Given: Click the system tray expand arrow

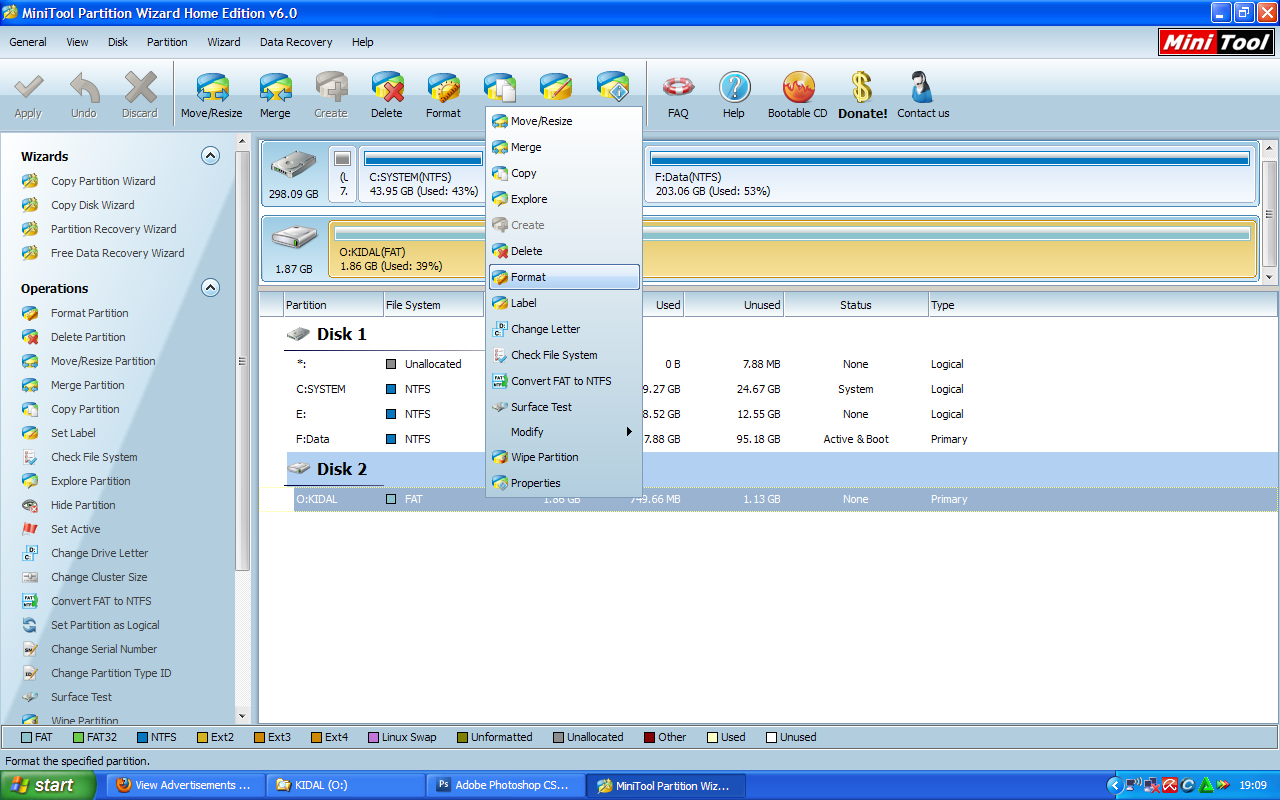Looking at the screenshot, I should click(1114, 785).
